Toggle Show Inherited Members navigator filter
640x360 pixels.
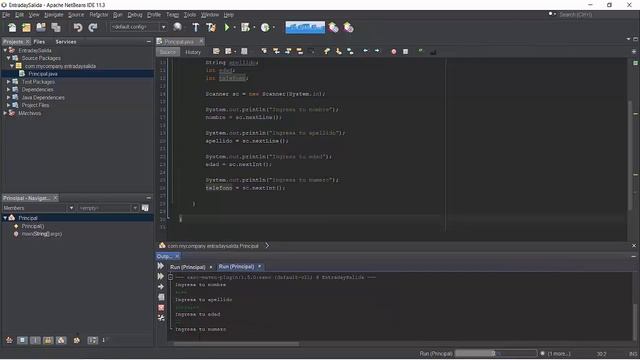9,340
